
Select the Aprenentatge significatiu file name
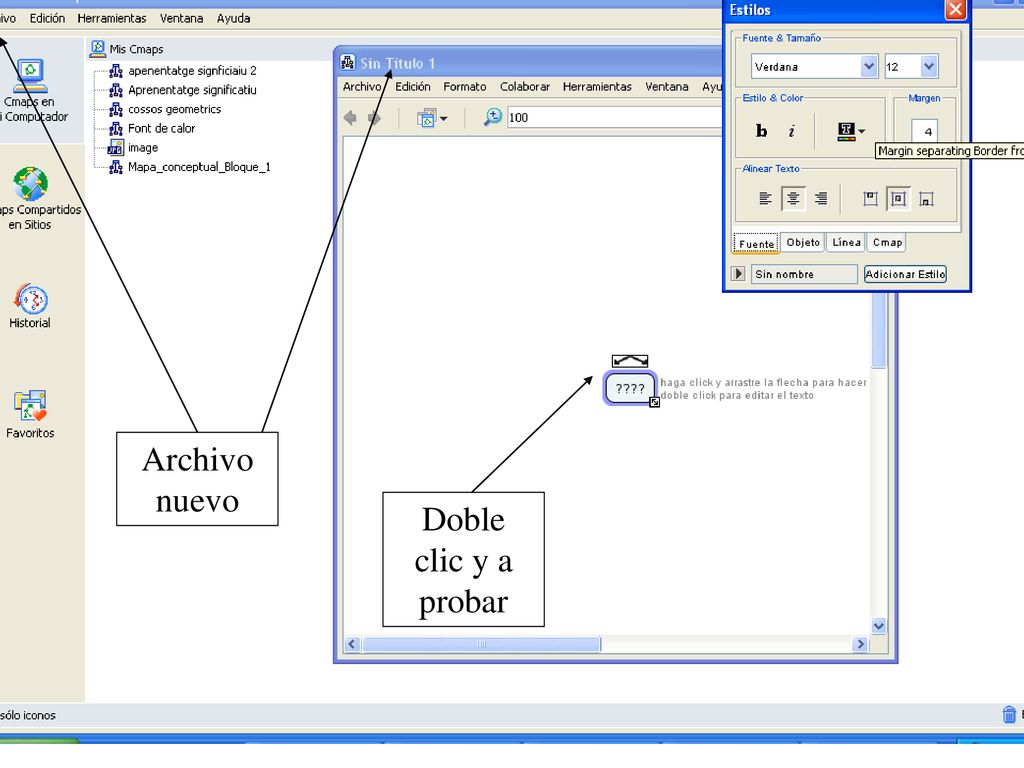[x=192, y=90]
